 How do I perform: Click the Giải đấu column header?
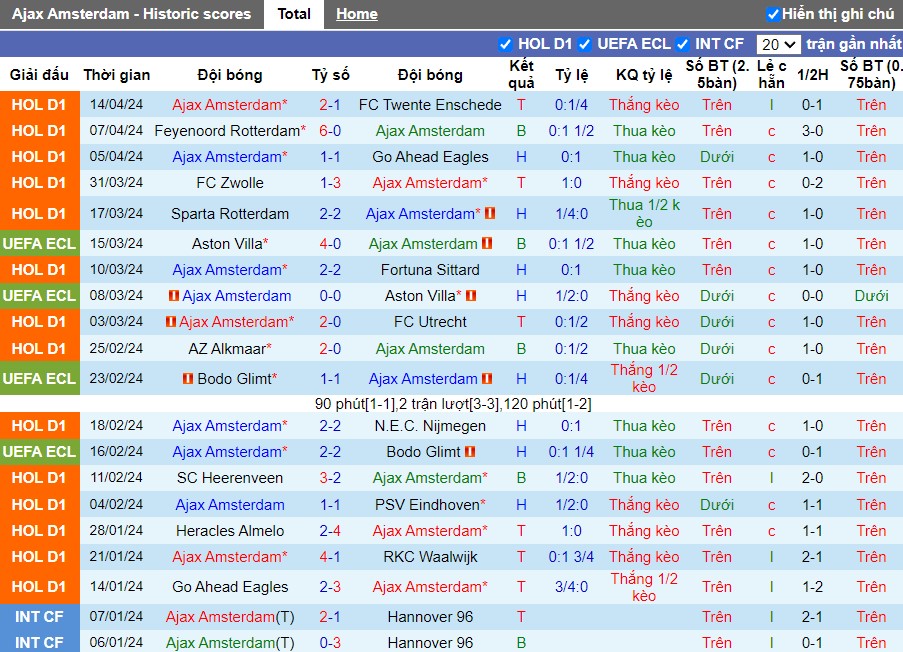click(39, 74)
